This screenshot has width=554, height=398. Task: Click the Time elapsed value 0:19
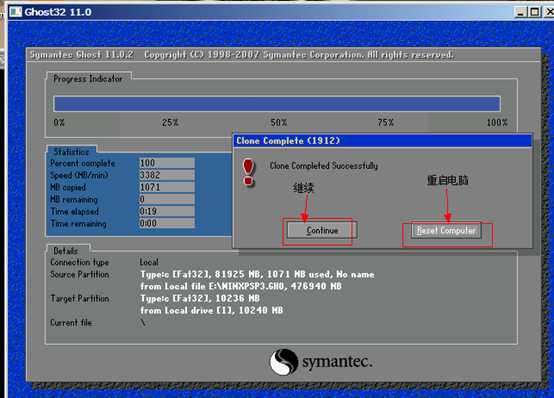(166, 211)
